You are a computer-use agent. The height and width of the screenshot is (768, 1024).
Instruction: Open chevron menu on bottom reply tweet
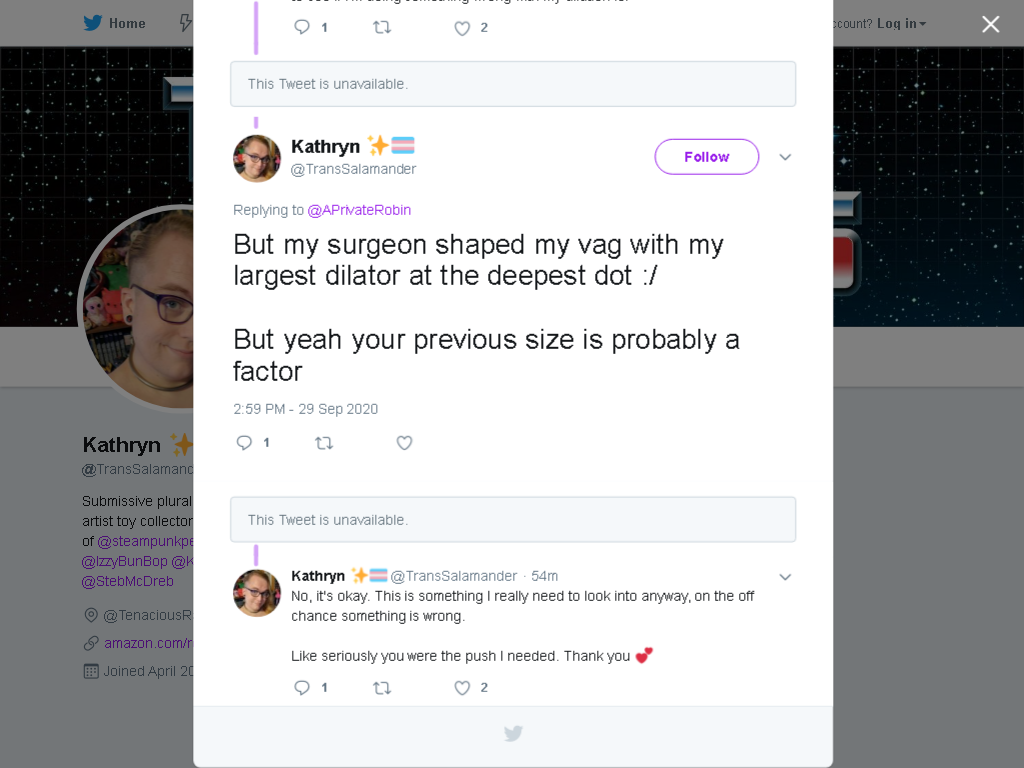click(x=785, y=577)
